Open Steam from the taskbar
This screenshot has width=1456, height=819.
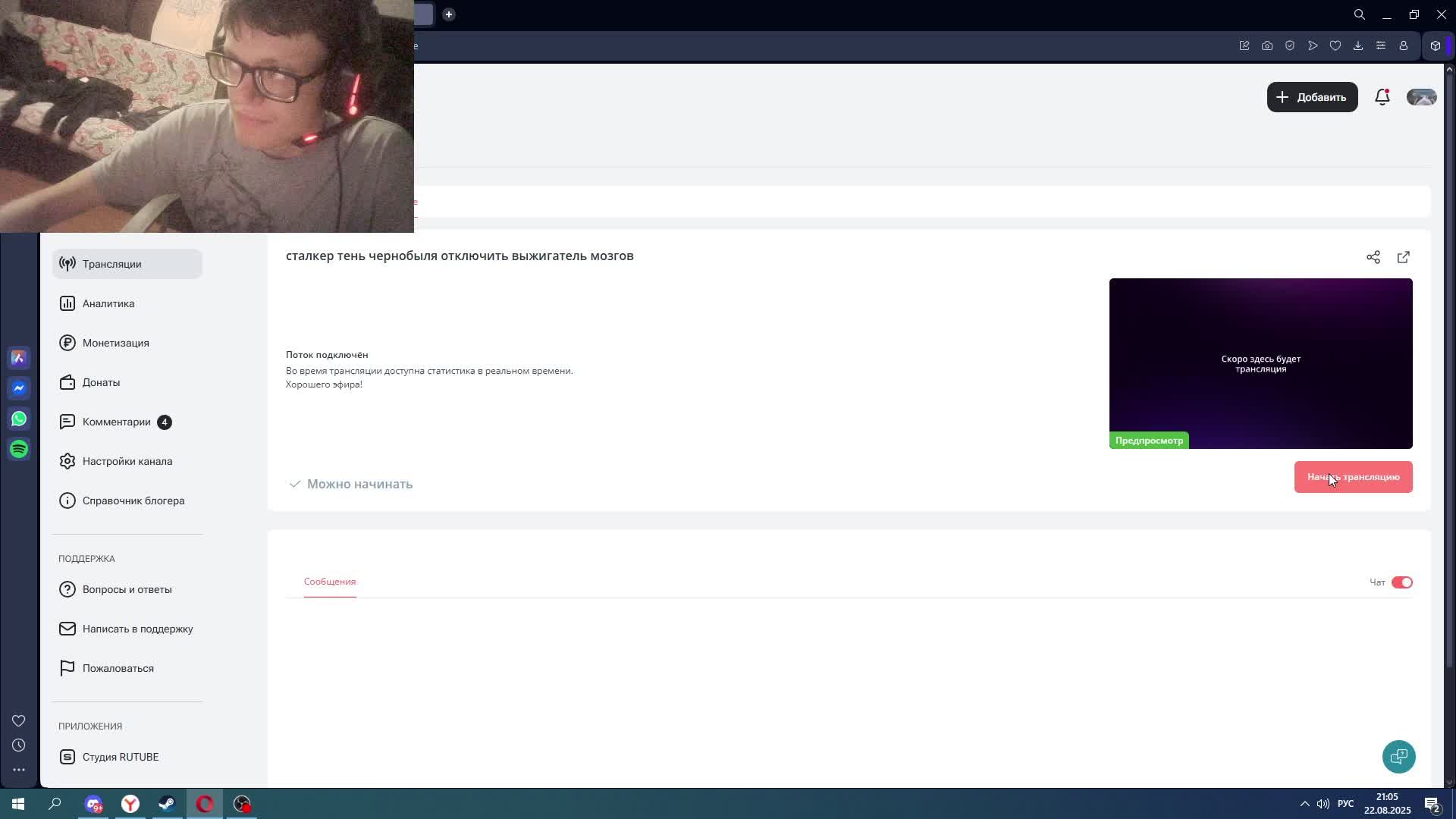pyautogui.click(x=167, y=804)
